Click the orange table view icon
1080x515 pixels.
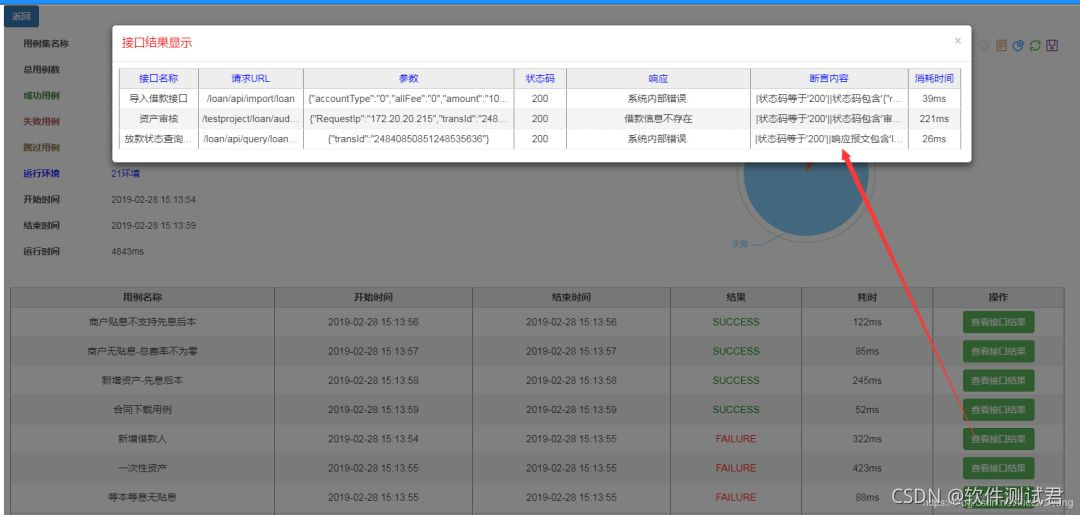(x=1001, y=45)
